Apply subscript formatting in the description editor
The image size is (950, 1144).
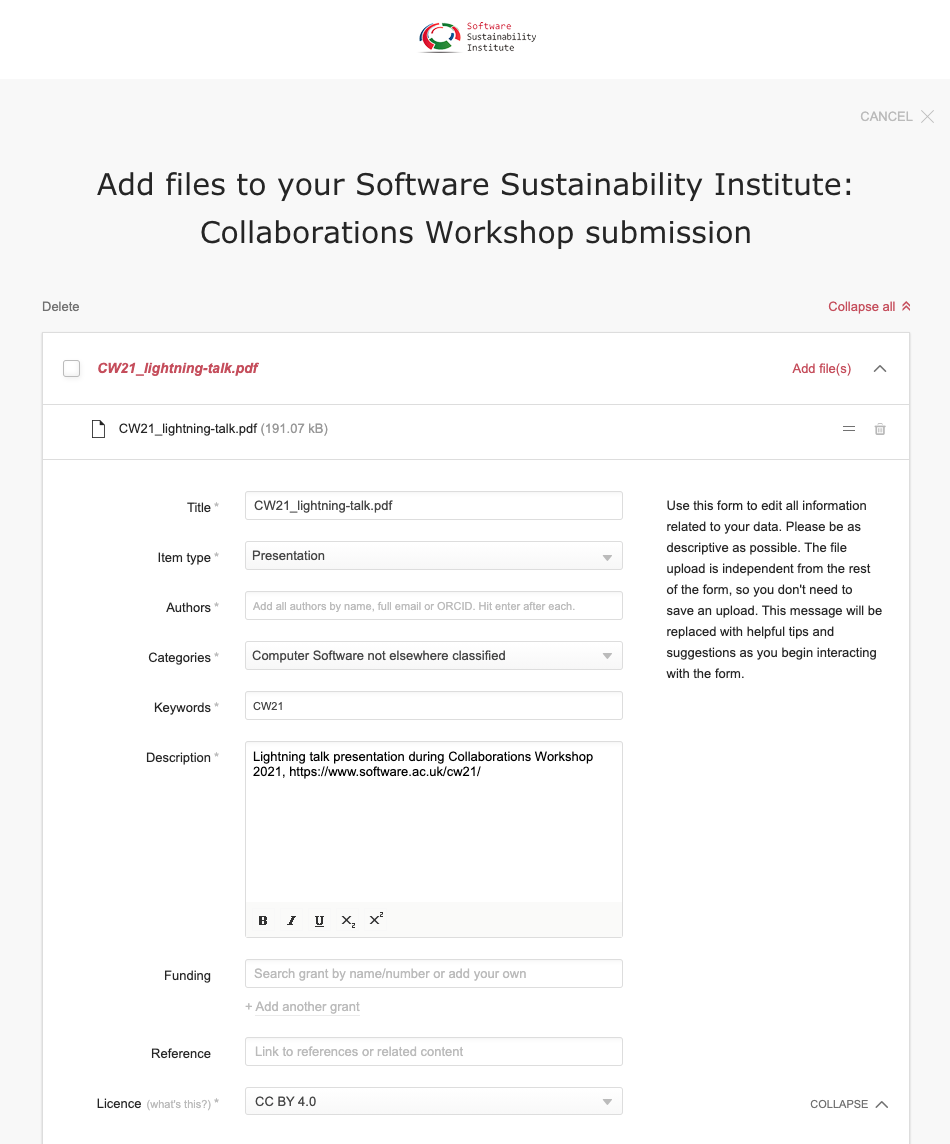[348, 921]
